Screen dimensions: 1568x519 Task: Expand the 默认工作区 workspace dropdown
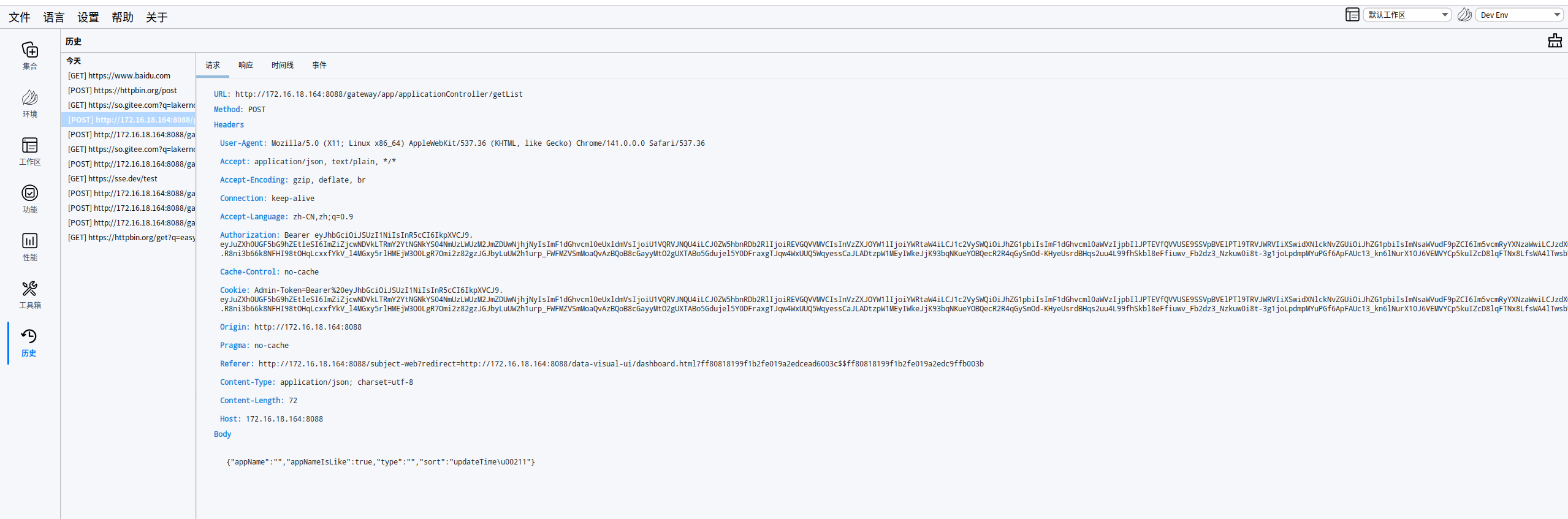(1407, 15)
